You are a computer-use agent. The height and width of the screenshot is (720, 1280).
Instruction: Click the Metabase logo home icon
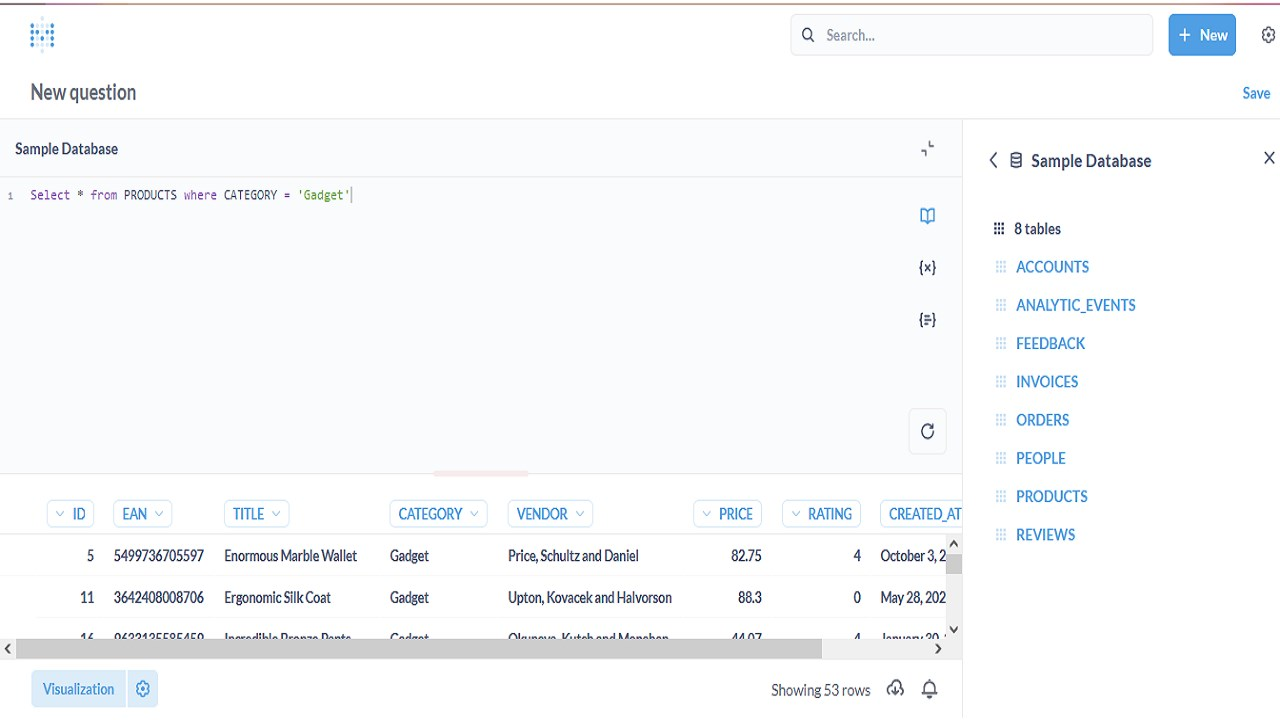tap(42, 36)
